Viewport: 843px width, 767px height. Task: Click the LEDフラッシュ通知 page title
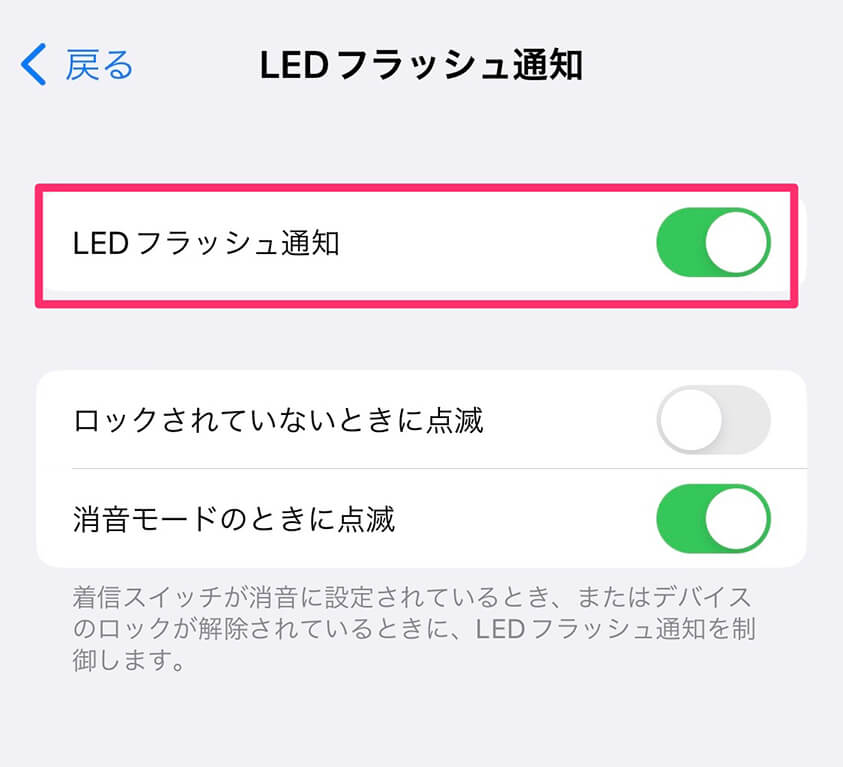(421, 65)
